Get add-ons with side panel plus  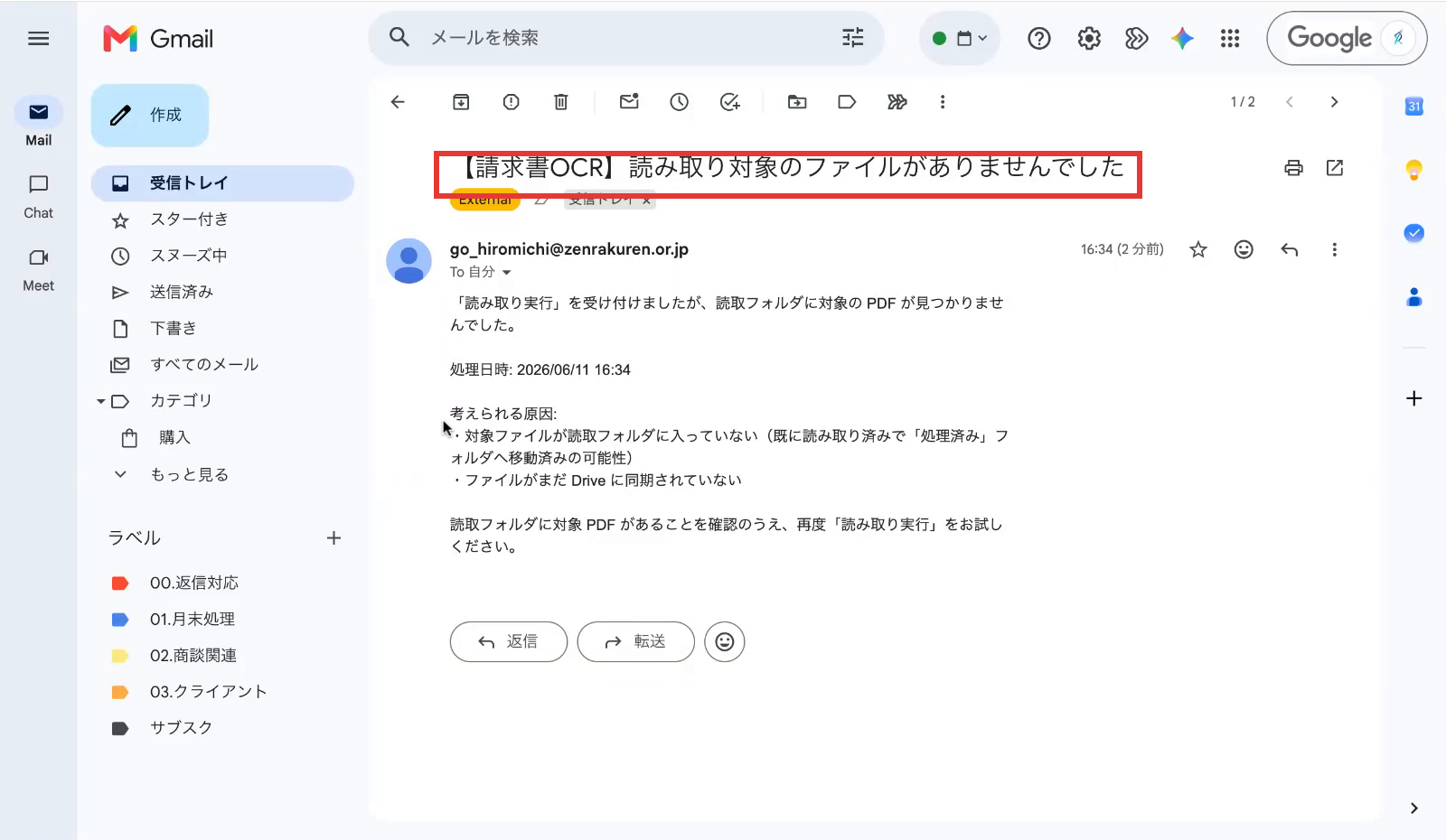(x=1414, y=398)
